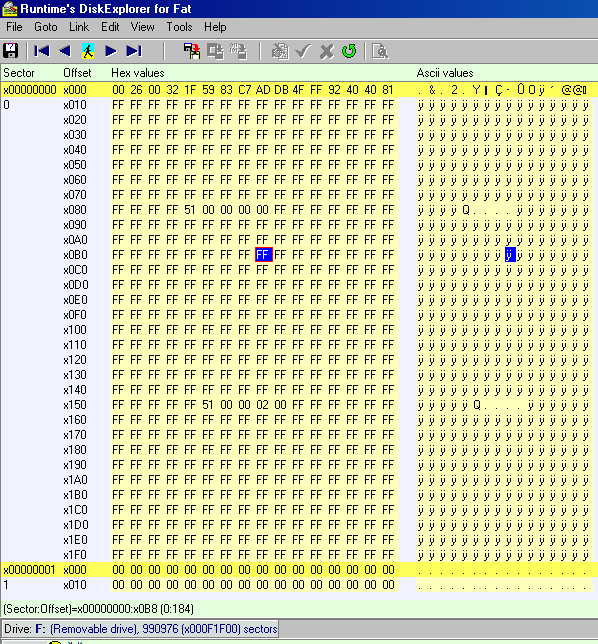Click offset label x080
This screenshot has height=644, width=598.
[75, 210]
